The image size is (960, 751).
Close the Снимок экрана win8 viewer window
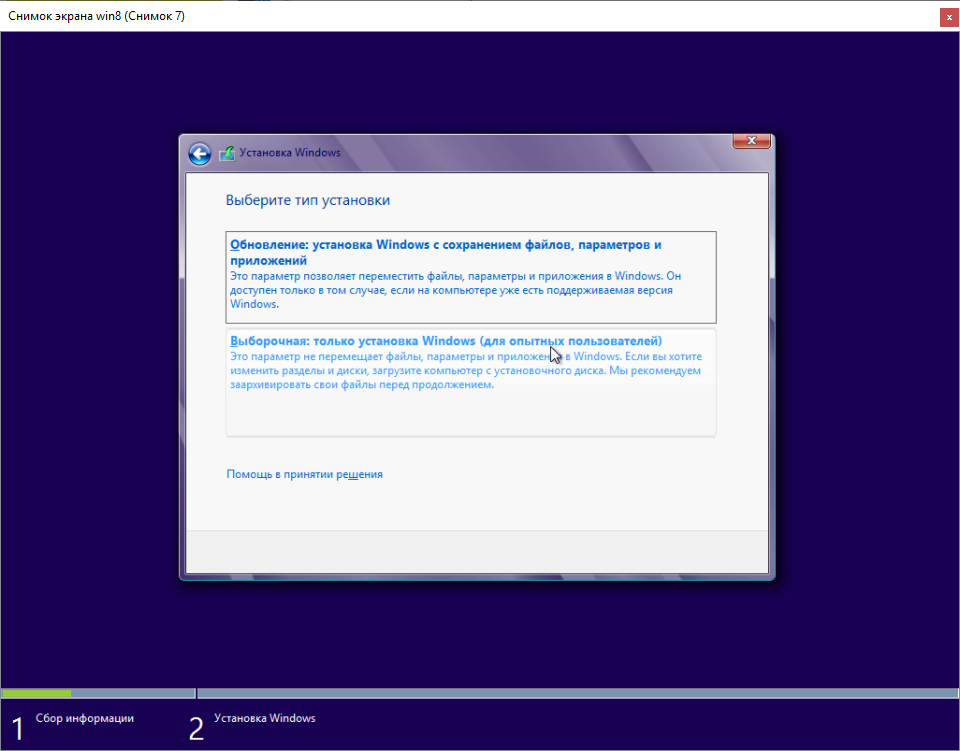click(x=949, y=18)
